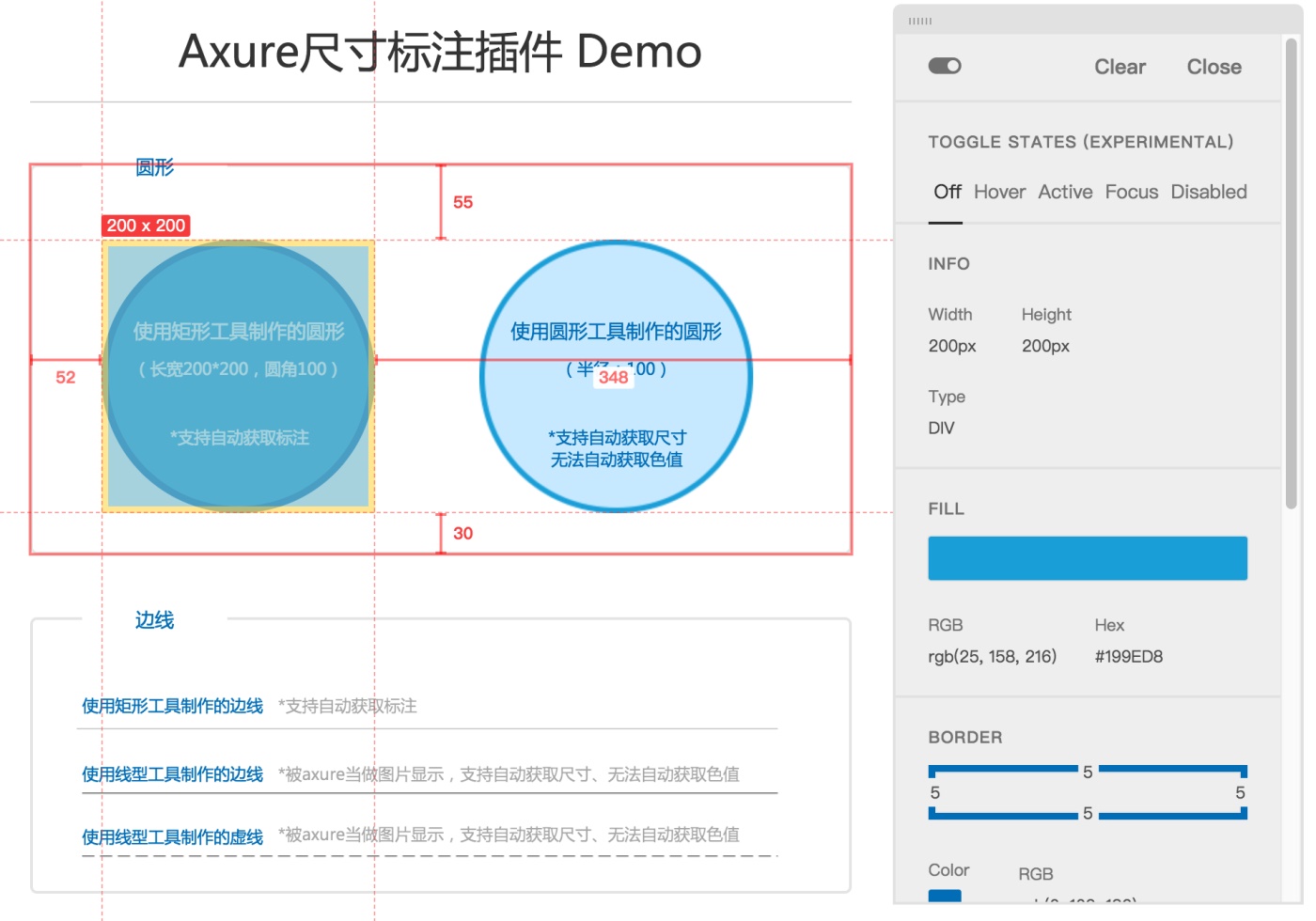
Task: Toggle the switch in the panel header
Action: pos(945,66)
